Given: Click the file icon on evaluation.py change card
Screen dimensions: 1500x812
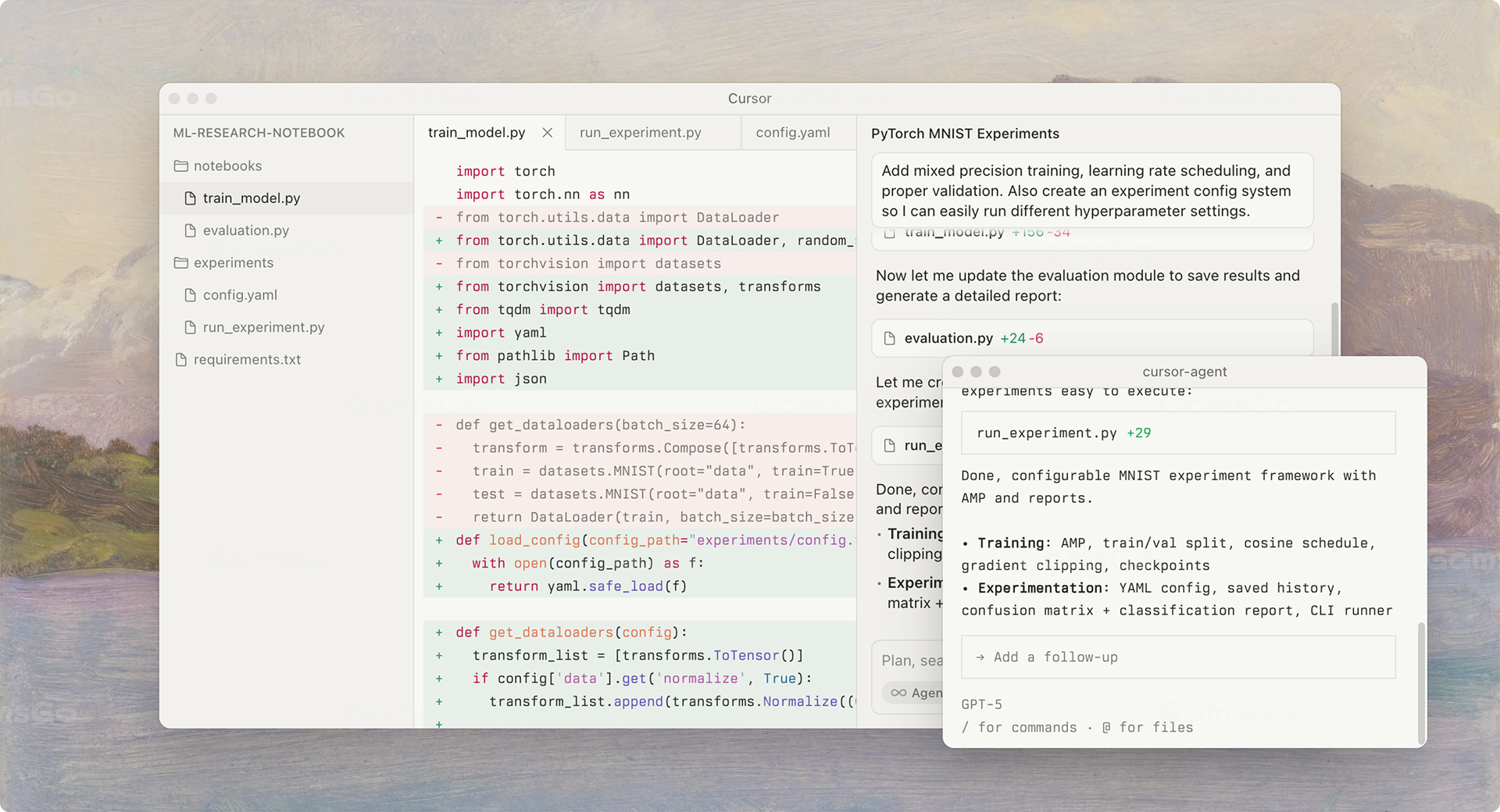Looking at the screenshot, I should pyautogui.click(x=889, y=338).
